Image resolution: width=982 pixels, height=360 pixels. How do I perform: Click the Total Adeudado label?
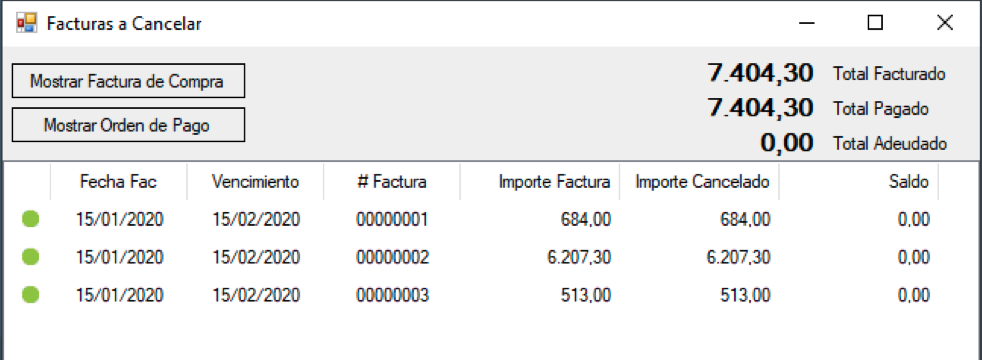890,143
